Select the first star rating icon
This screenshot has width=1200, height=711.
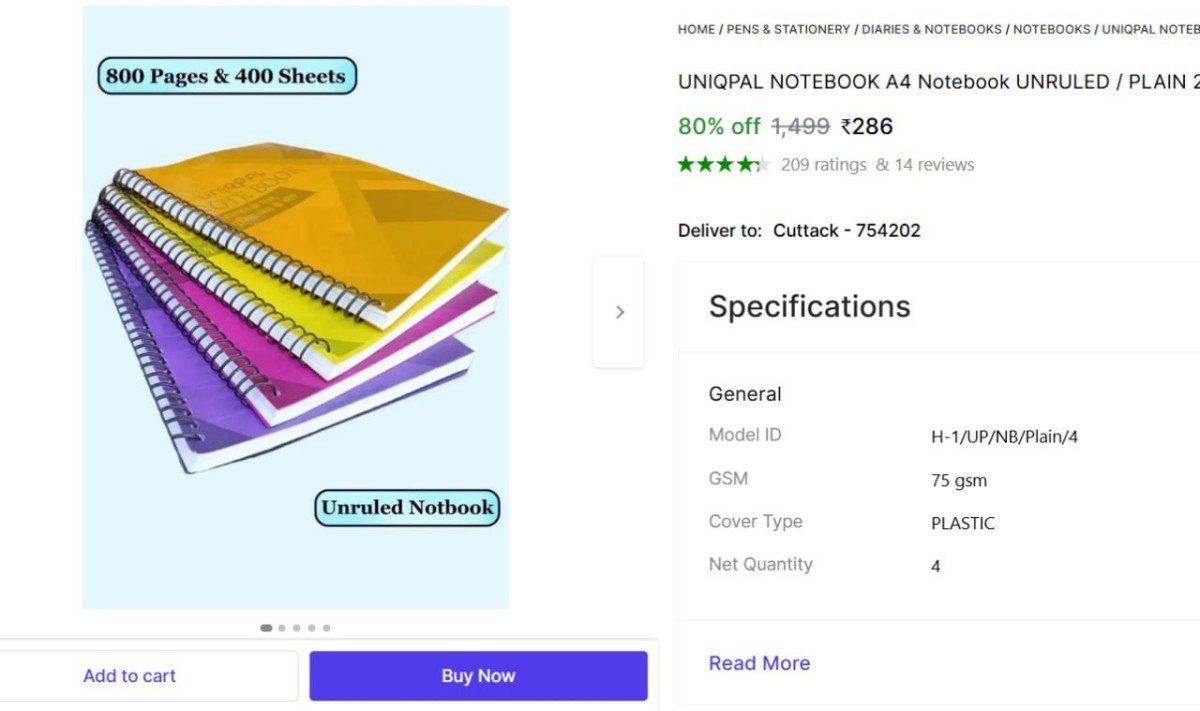point(684,164)
